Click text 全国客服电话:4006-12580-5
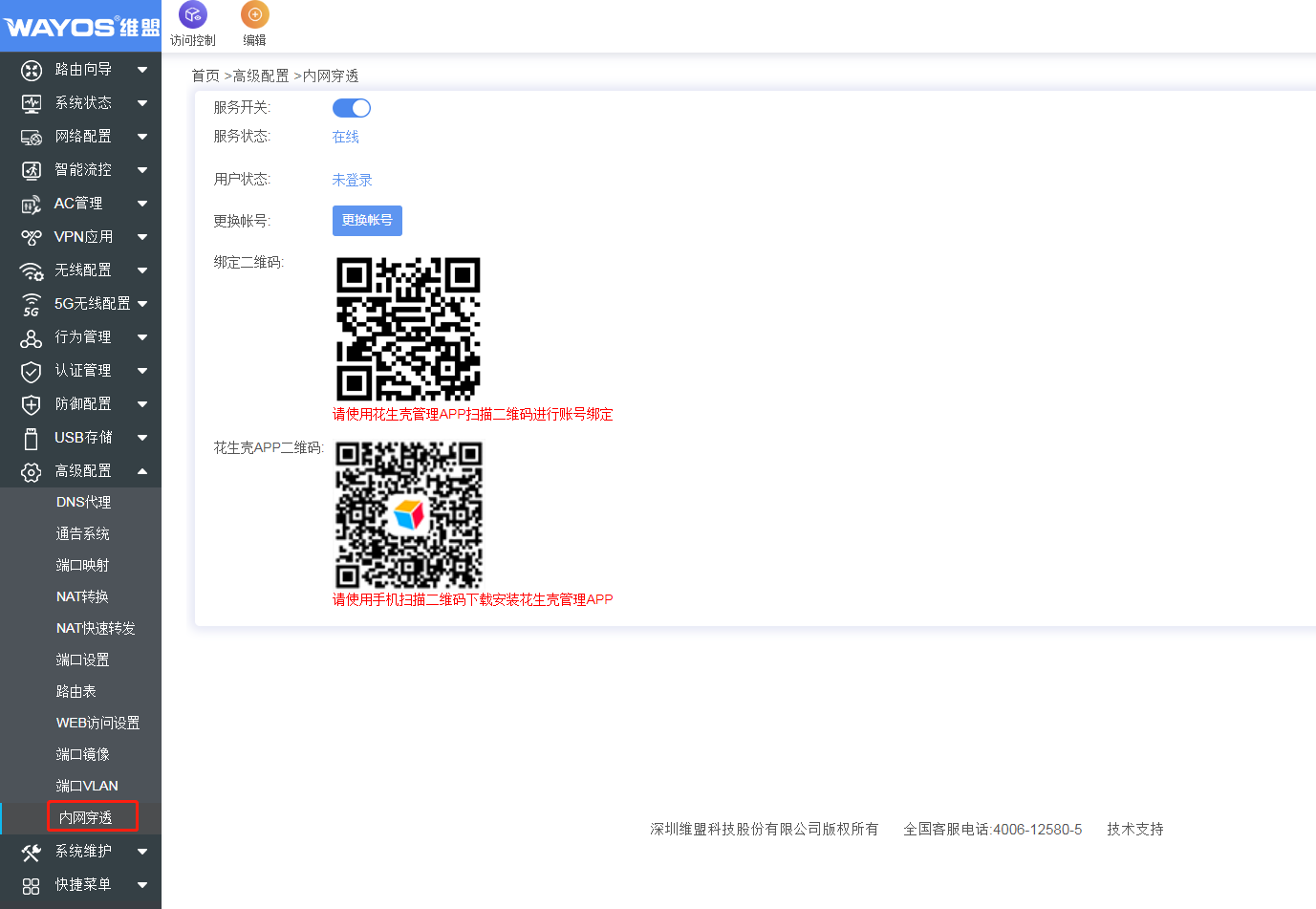The width and height of the screenshot is (1316, 909). pos(993,829)
